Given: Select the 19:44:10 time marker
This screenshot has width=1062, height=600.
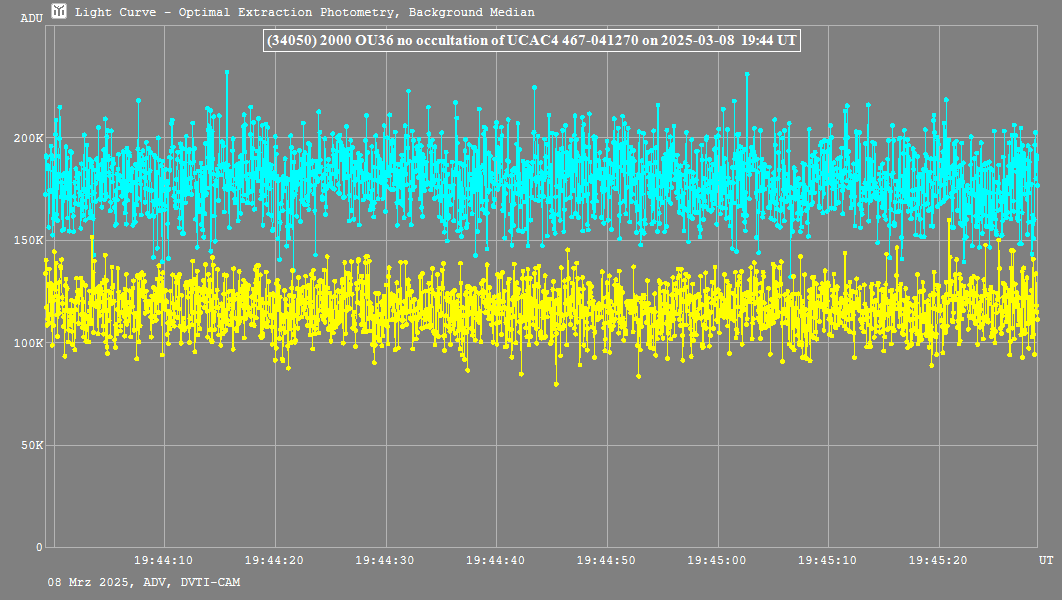Looking at the screenshot, I should tap(163, 561).
